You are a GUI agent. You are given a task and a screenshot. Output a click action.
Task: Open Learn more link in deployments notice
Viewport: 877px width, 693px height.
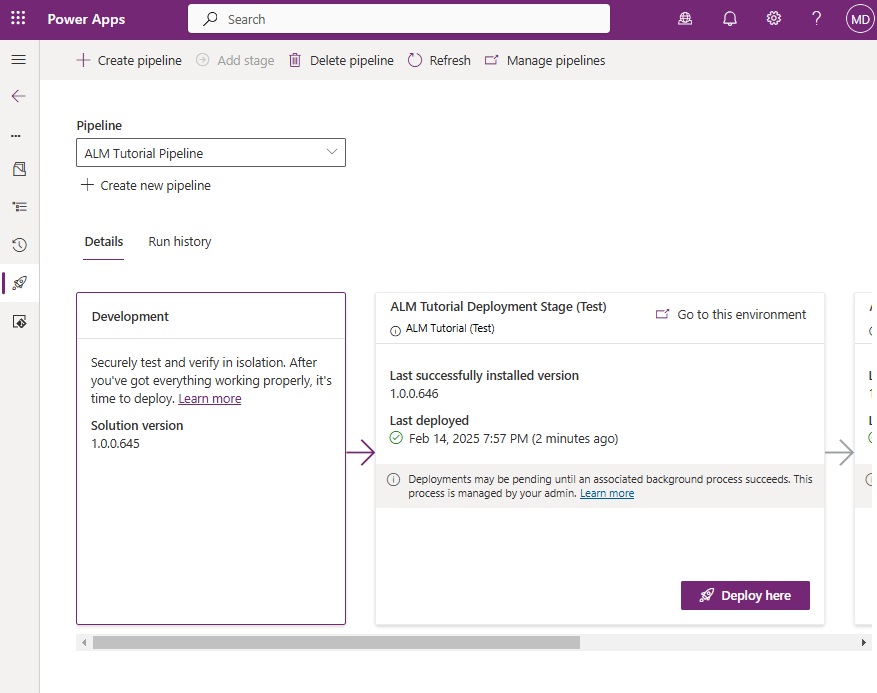[x=607, y=493]
